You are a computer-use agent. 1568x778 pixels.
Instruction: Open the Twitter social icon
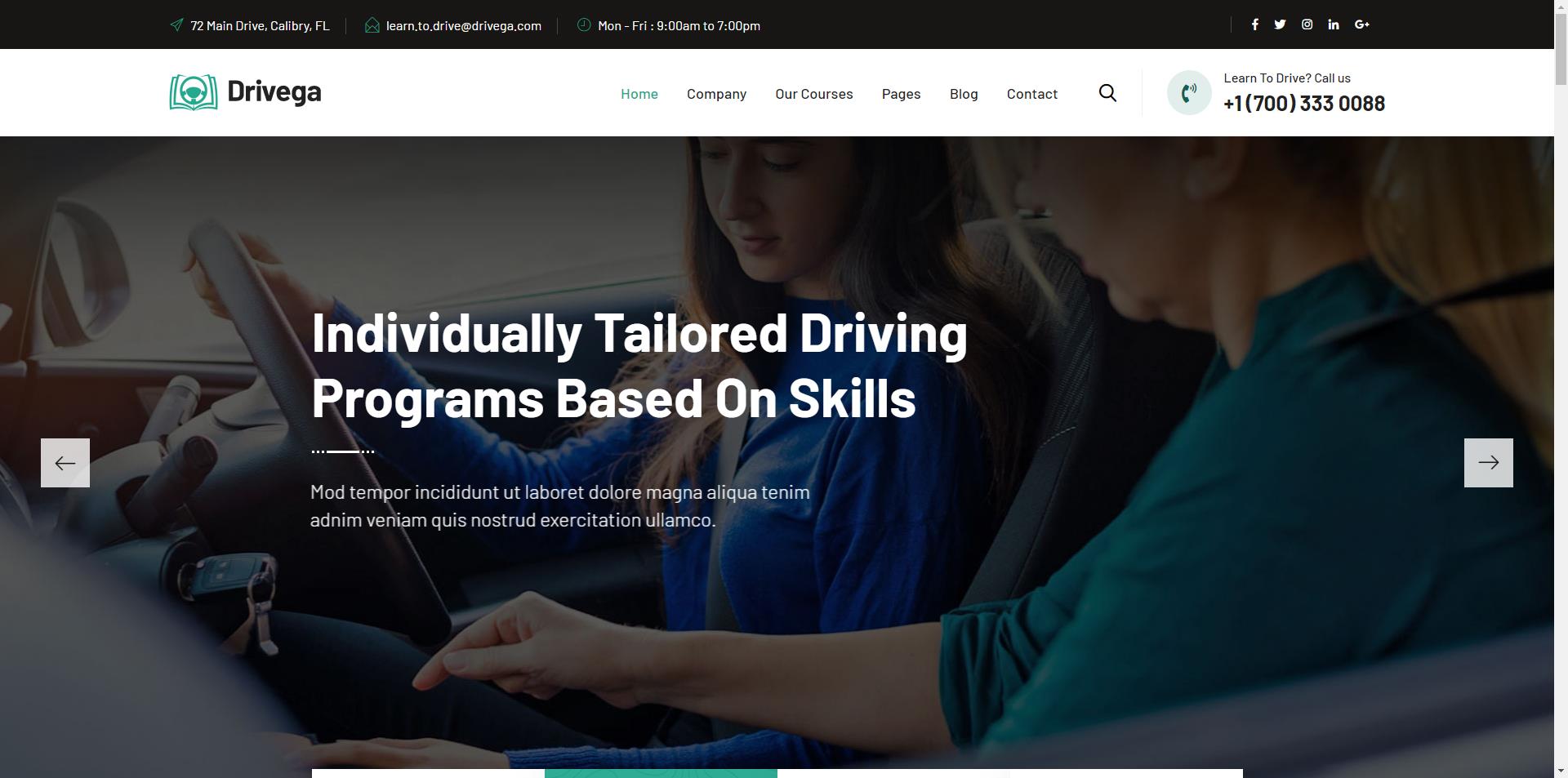(x=1280, y=24)
